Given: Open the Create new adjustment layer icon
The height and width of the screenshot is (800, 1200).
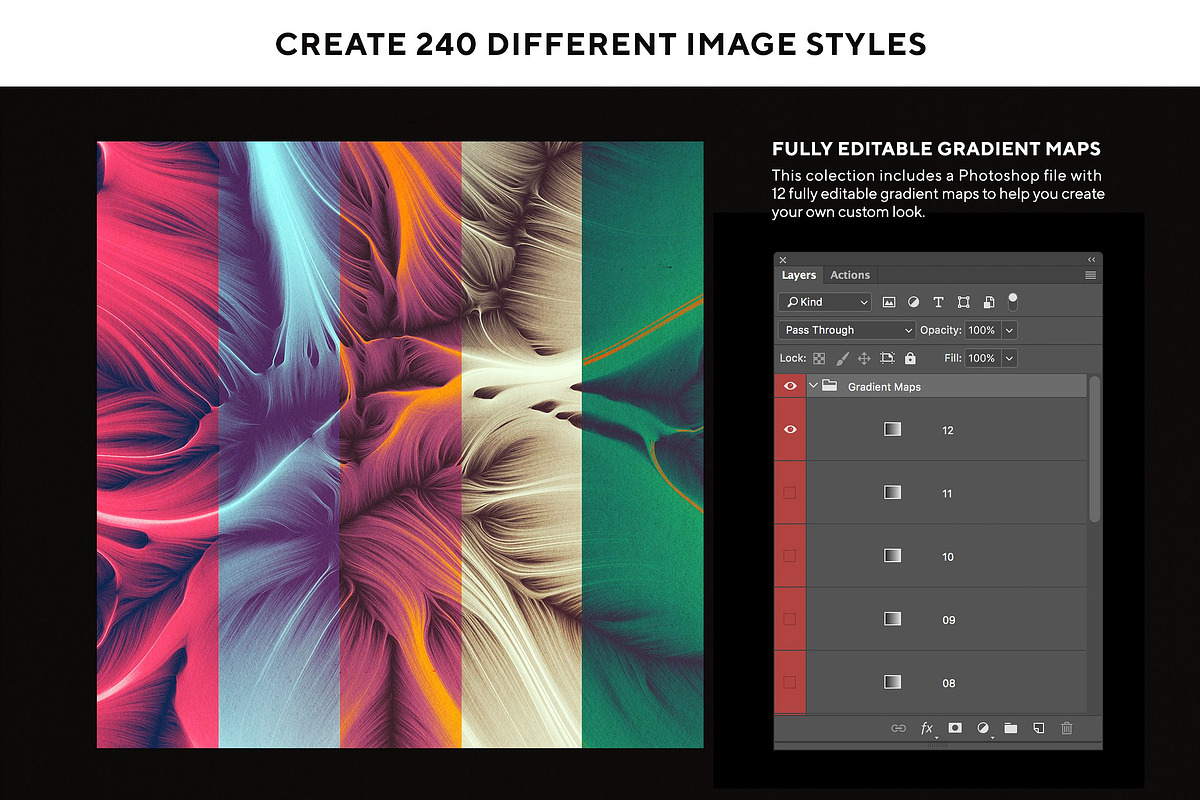Looking at the screenshot, I should pyautogui.click(x=983, y=727).
